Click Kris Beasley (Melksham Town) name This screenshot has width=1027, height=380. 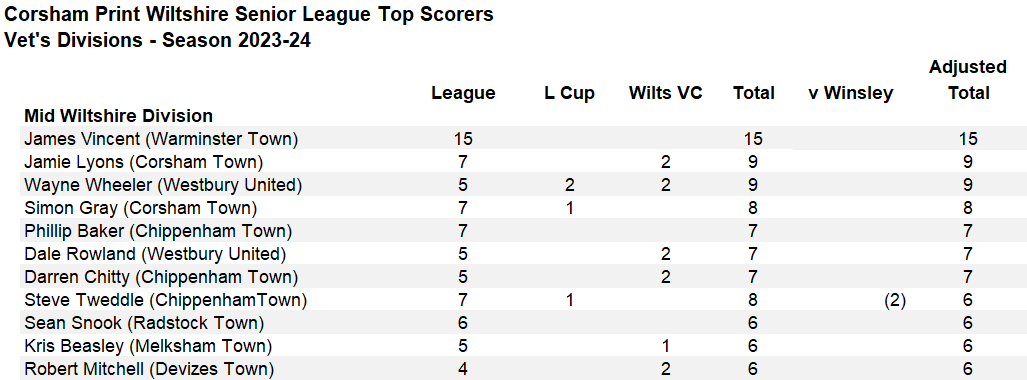(148, 347)
